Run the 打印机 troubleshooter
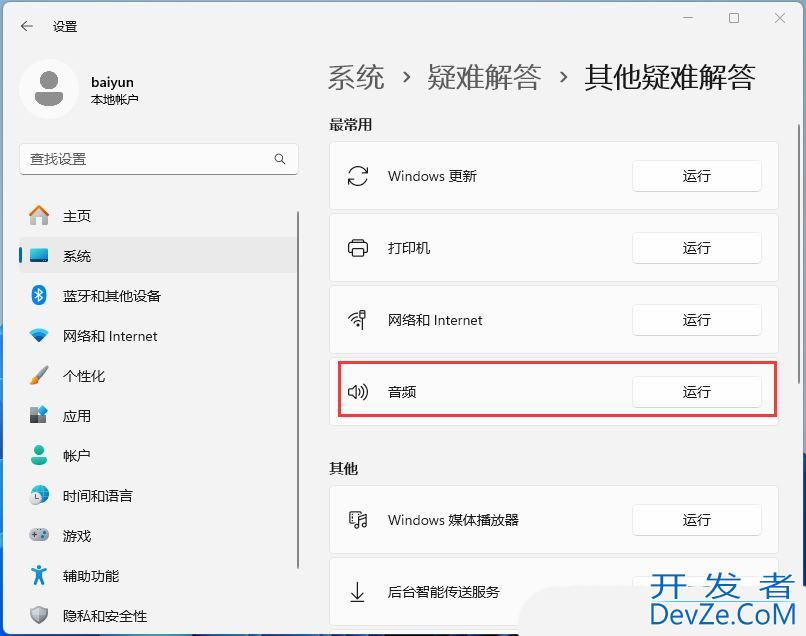This screenshot has height=636, width=806. tap(697, 248)
